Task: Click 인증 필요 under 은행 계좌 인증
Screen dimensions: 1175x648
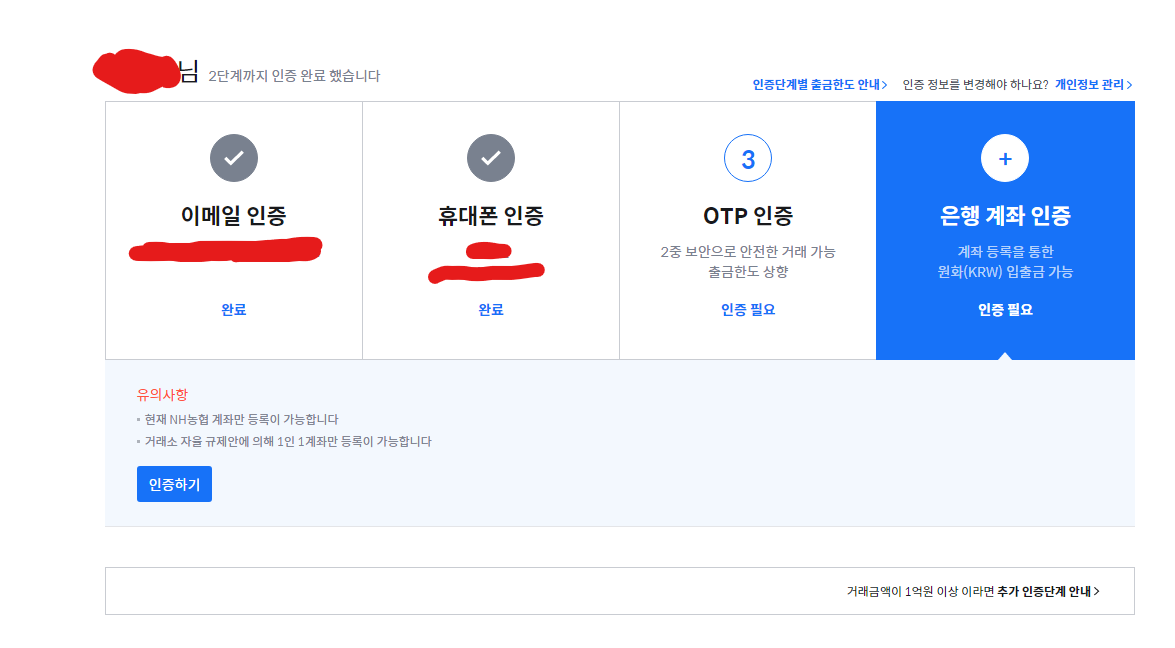Action: [1005, 309]
